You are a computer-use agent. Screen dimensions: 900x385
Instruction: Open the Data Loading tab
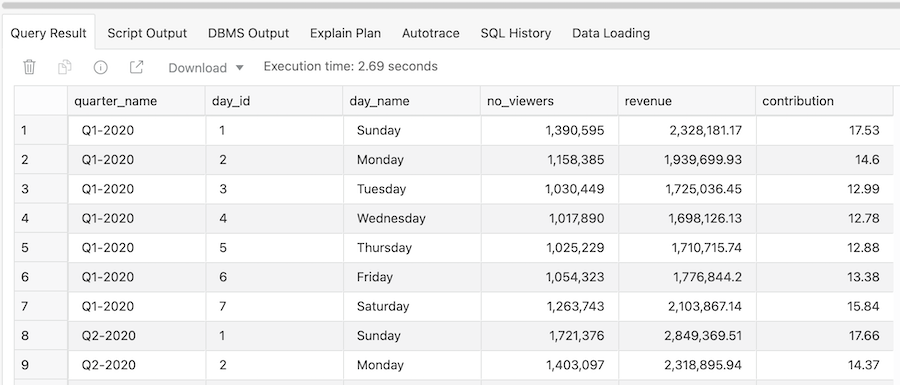pyautogui.click(x=611, y=33)
